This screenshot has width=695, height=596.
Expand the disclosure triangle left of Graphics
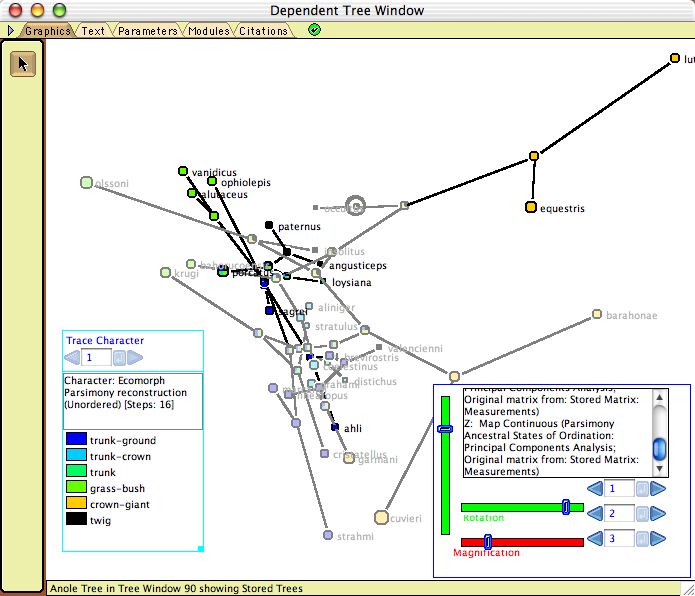[11, 31]
